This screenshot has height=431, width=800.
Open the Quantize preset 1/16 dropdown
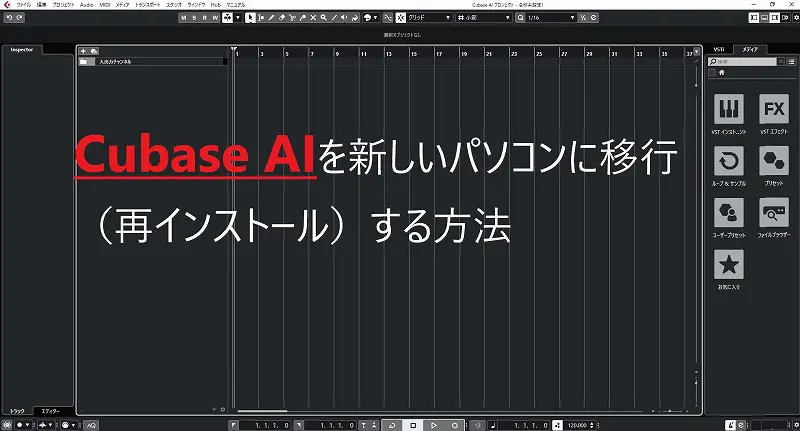coord(551,17)
